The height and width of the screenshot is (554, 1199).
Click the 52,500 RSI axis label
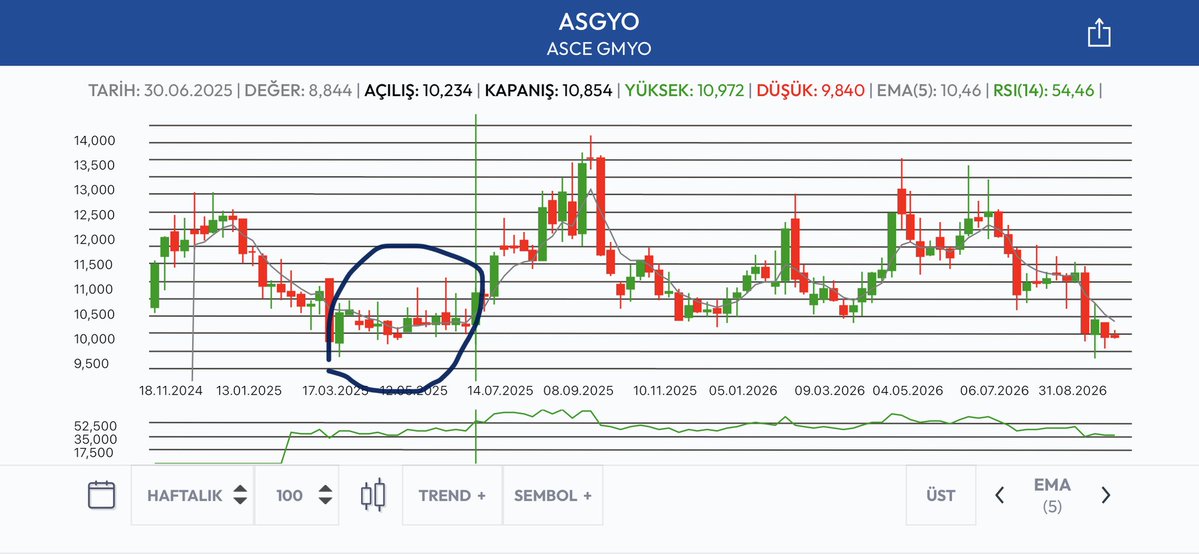(x=96, y=425)
